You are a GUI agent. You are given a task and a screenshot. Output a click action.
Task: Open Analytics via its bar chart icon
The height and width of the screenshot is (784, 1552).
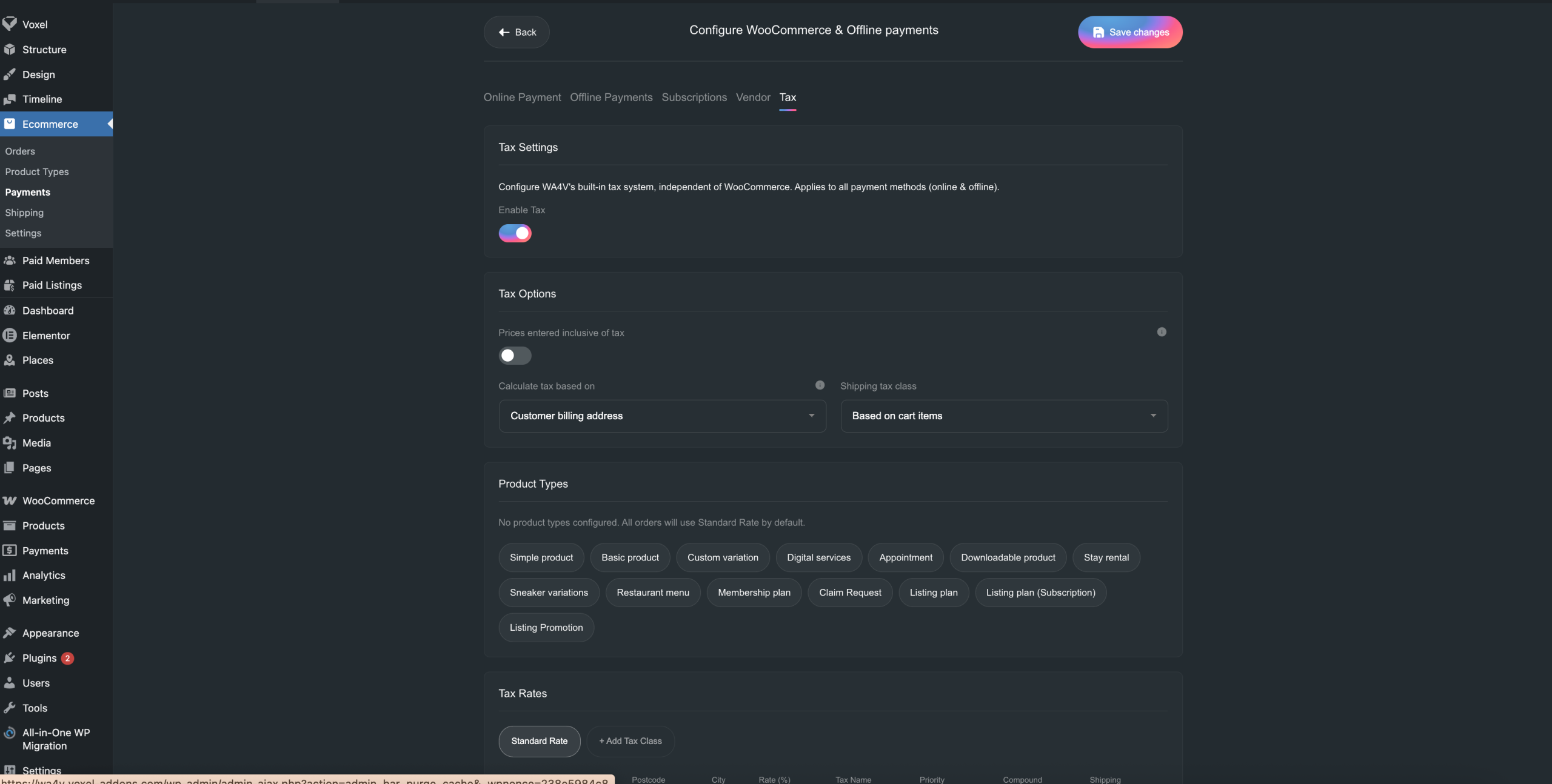[x=9, y=576]
